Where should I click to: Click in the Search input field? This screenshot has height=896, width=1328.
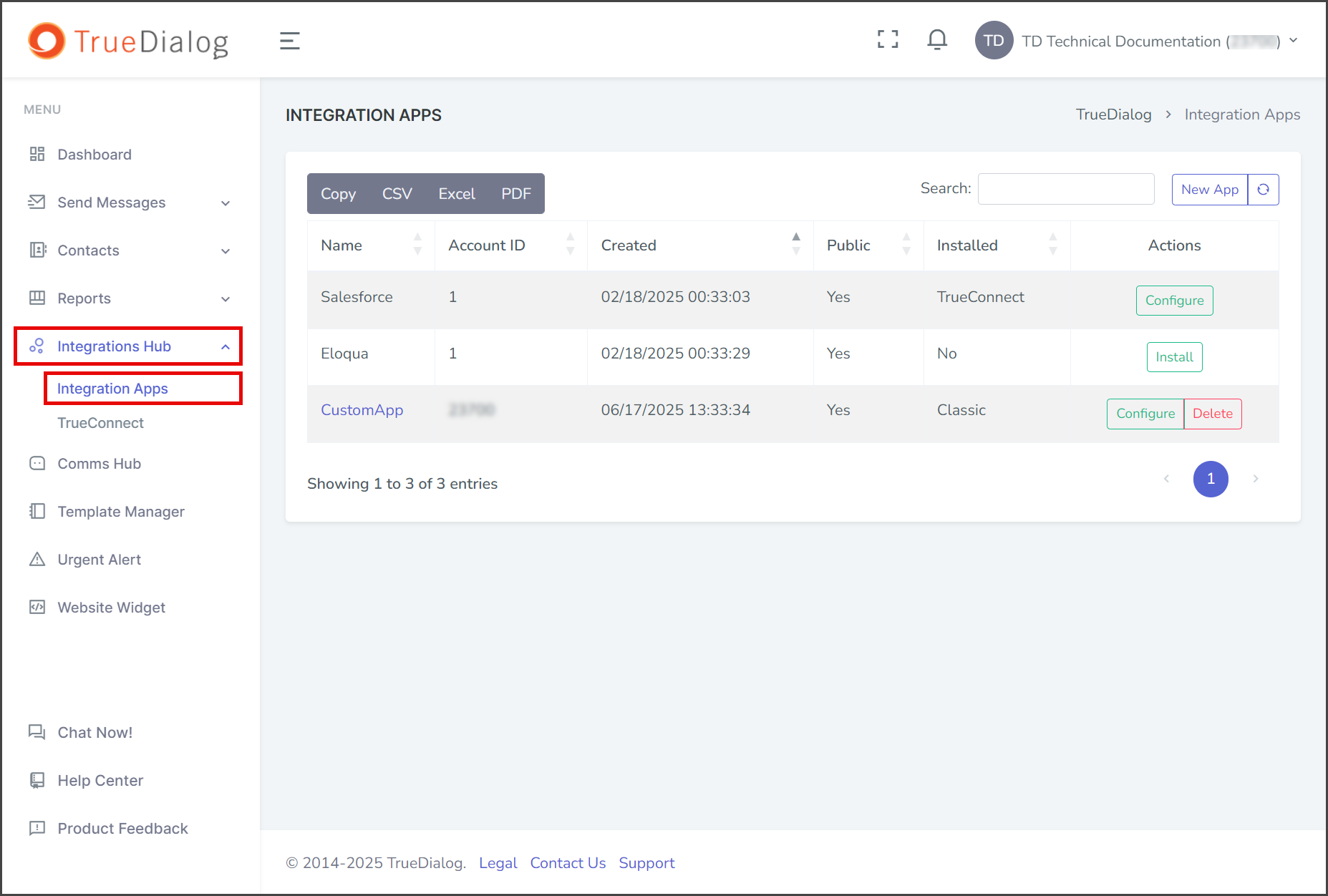point(1066,189)
